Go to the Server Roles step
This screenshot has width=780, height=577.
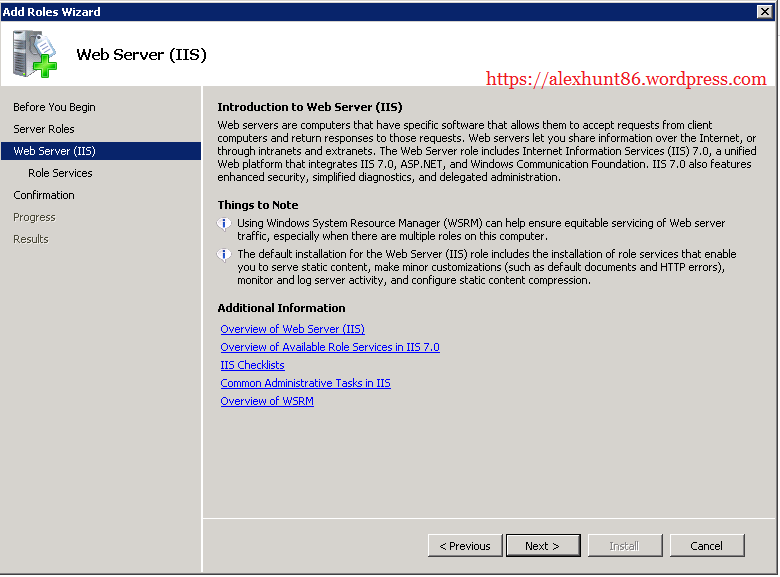point(44,129)
